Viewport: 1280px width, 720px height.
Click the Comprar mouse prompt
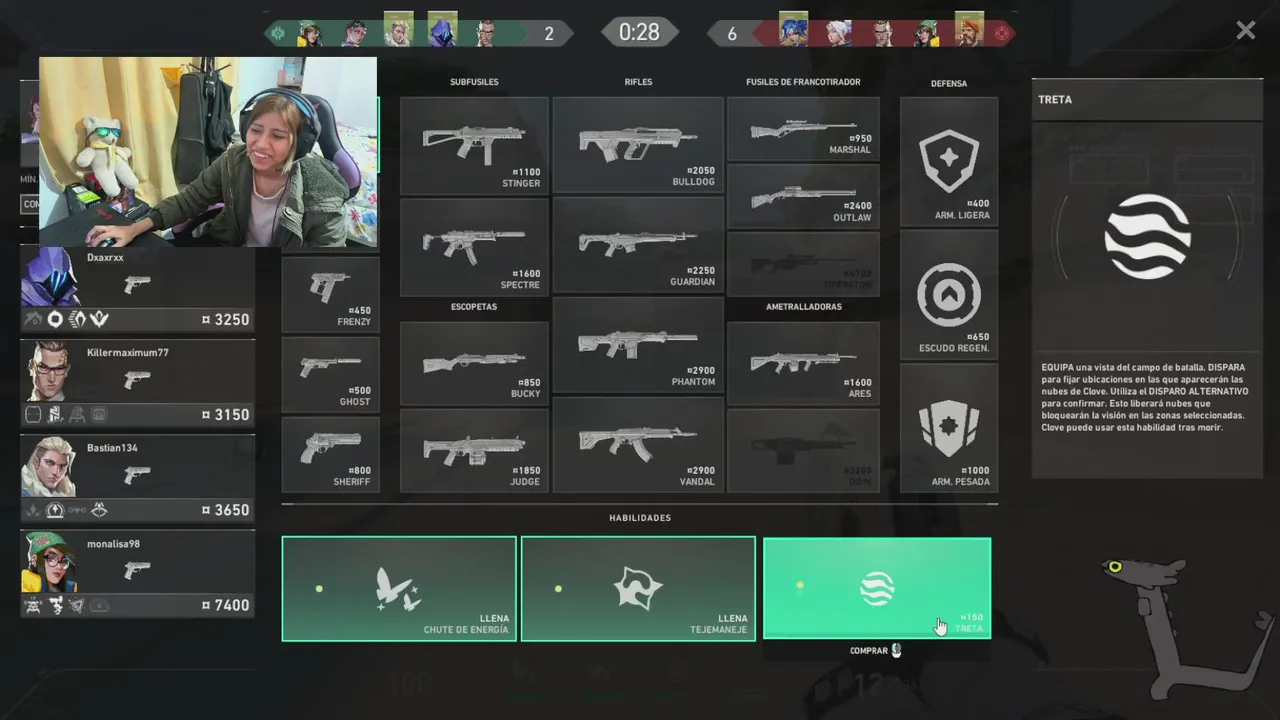click(x=876, y=651)
